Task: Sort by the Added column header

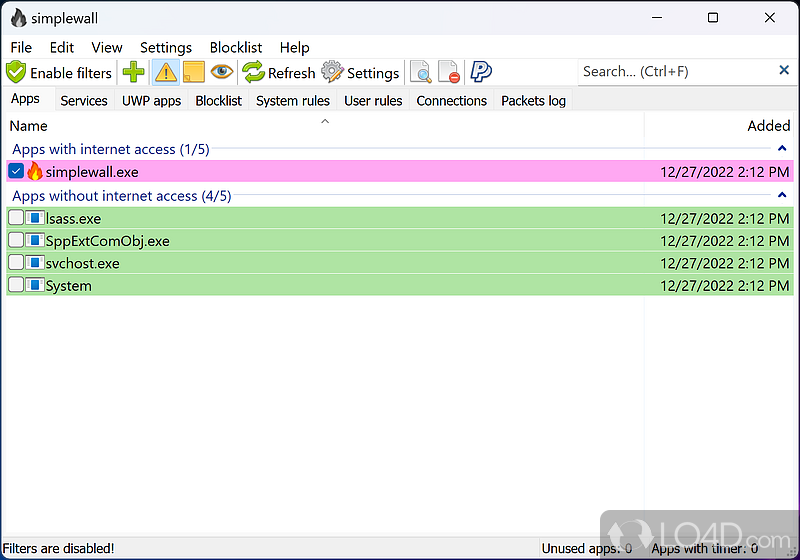Action: (x=719, y=125)
